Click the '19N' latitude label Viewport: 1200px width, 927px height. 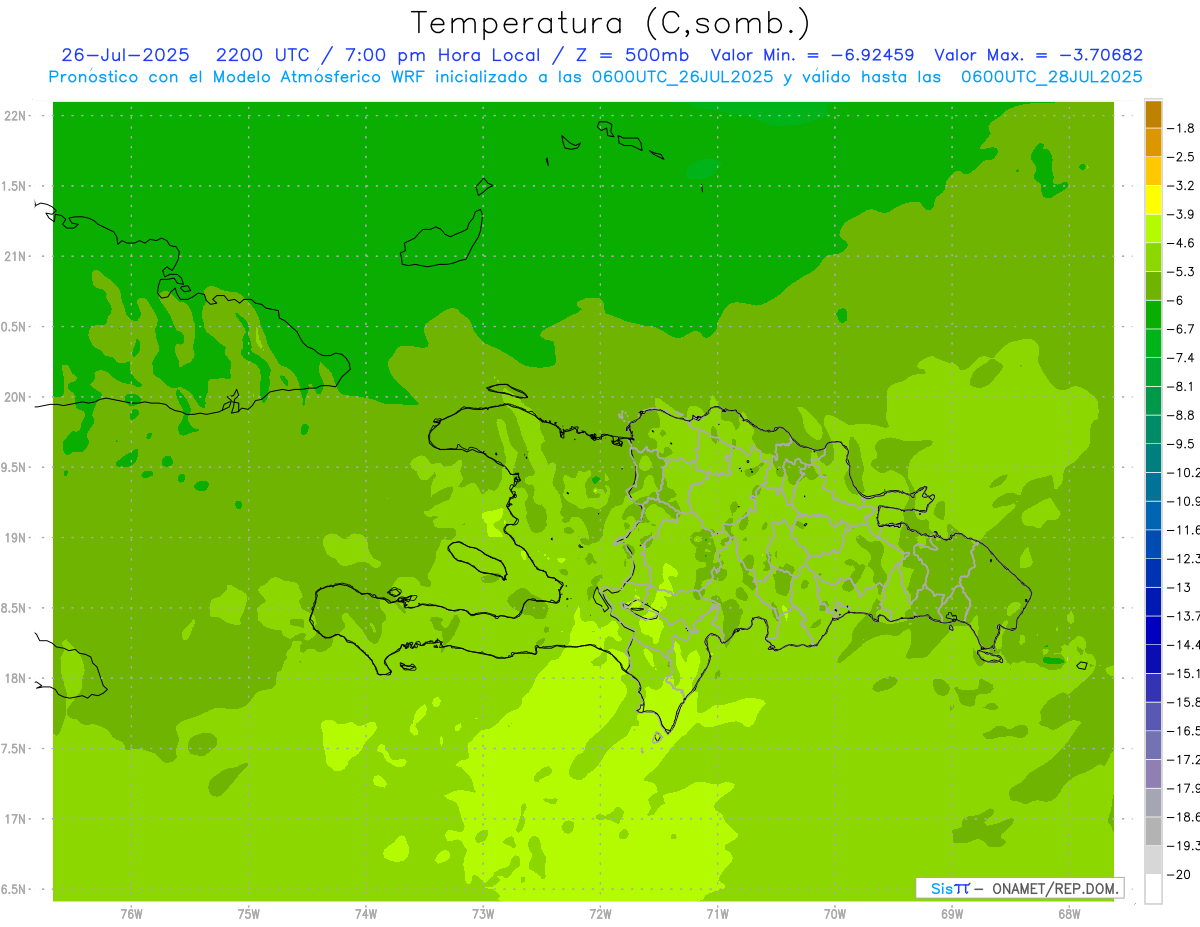(x=17, y=538)
